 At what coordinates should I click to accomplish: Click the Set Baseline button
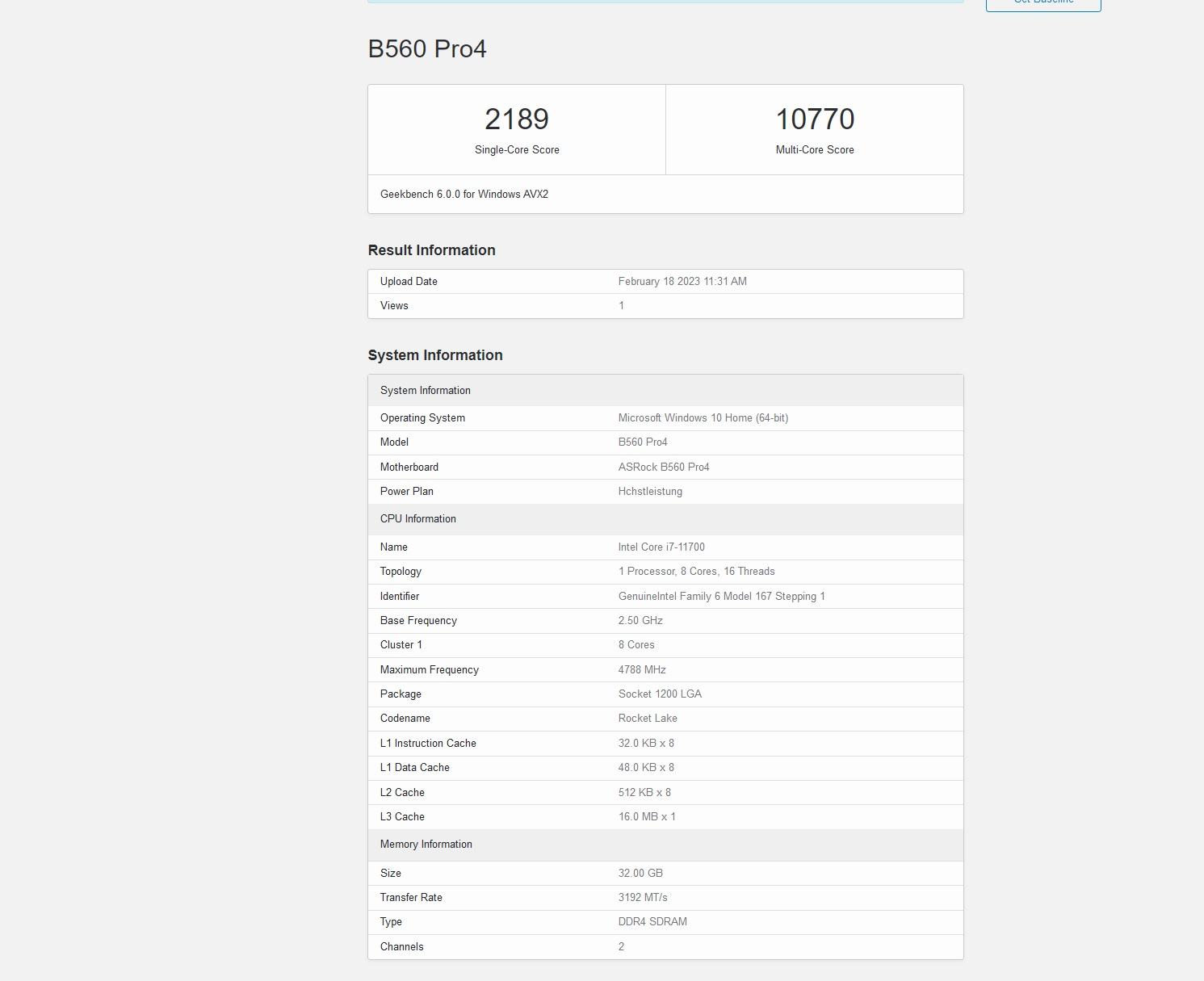coord(1042,3)
